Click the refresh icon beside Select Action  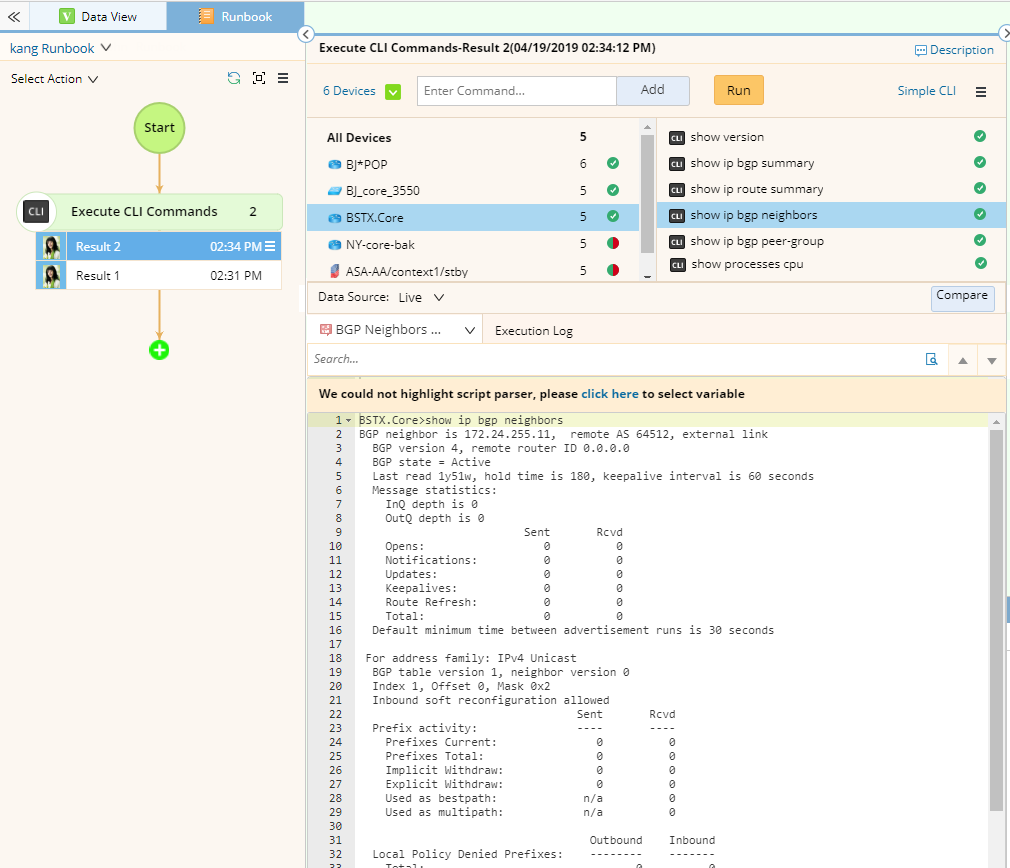(234, 78)
